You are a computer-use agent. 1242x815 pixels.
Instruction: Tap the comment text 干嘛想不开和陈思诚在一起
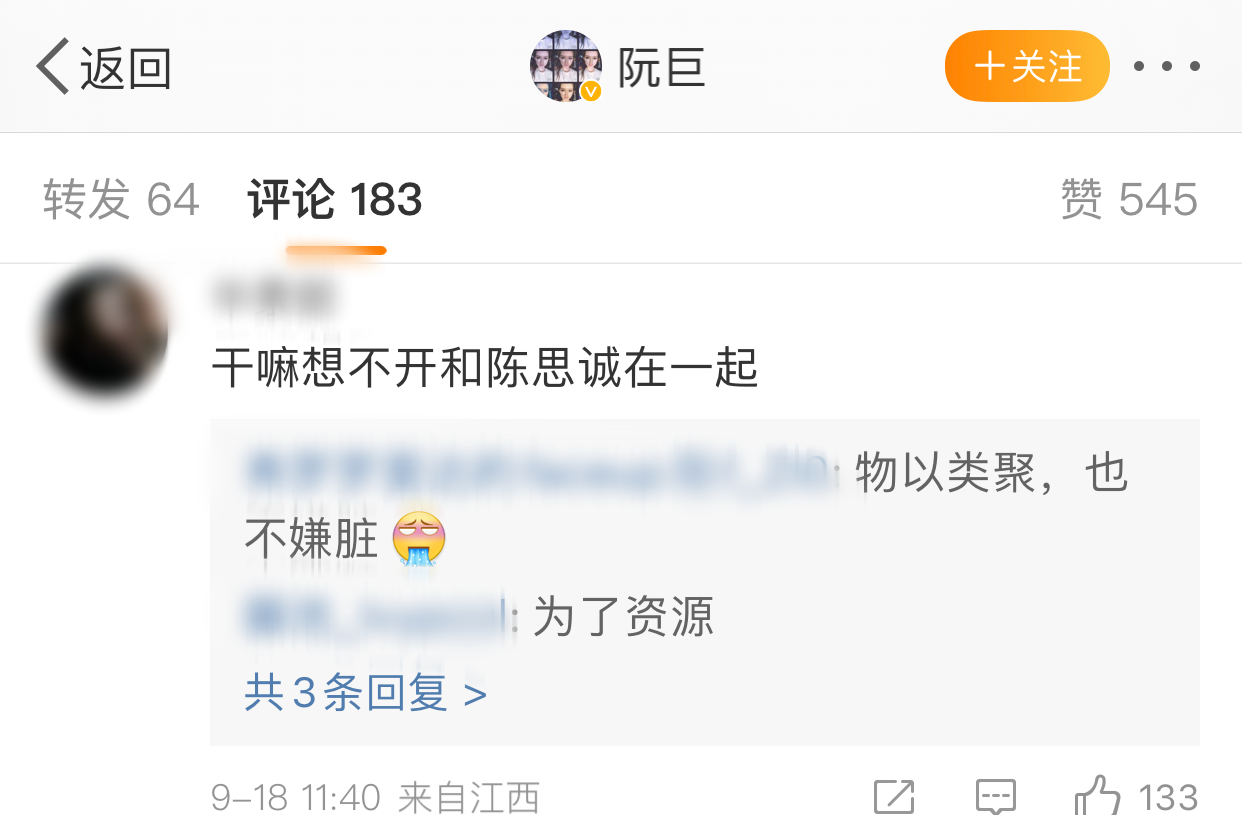(x=485, y=369)
